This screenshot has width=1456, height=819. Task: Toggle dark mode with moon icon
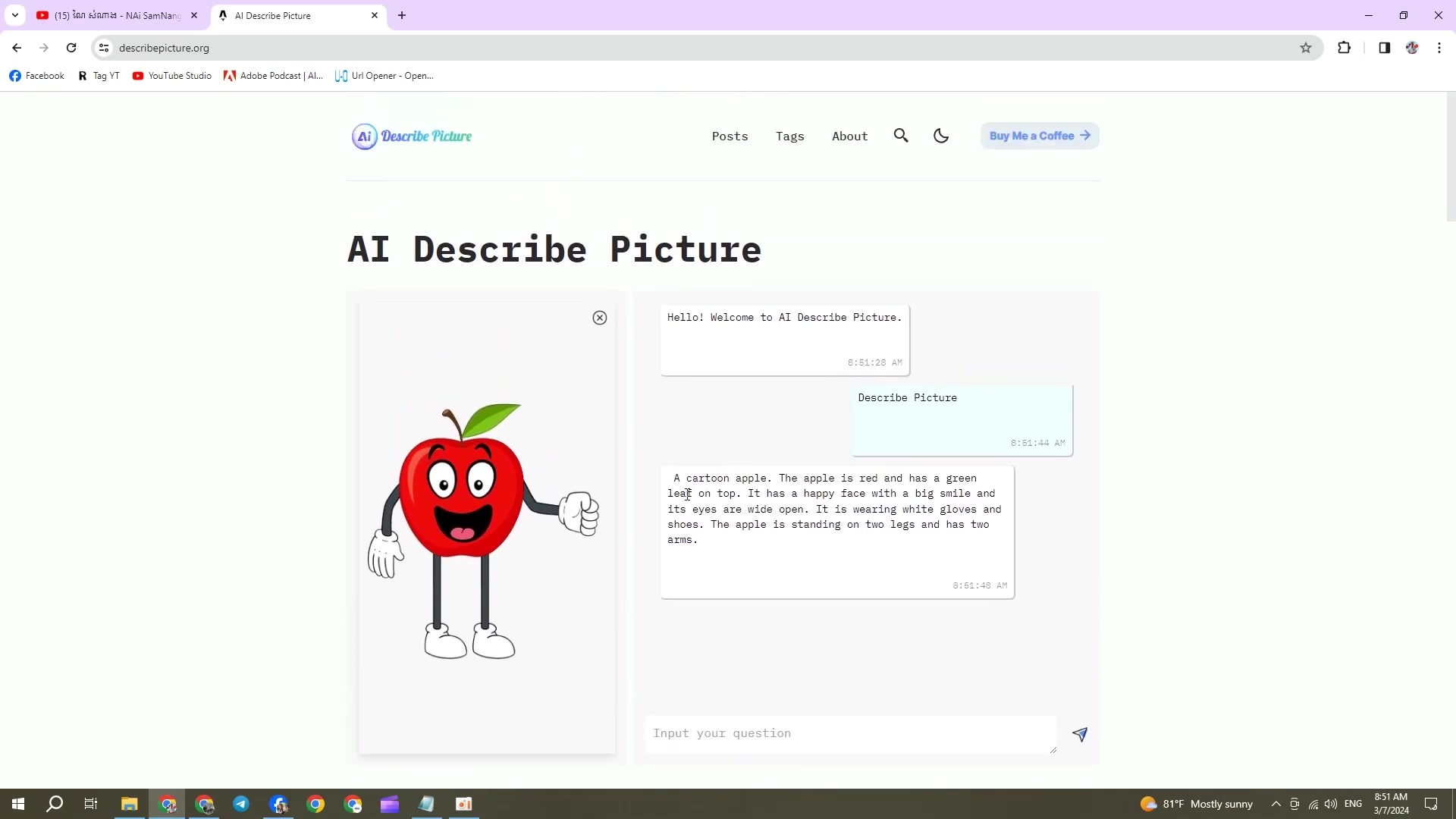click(941, 136)
